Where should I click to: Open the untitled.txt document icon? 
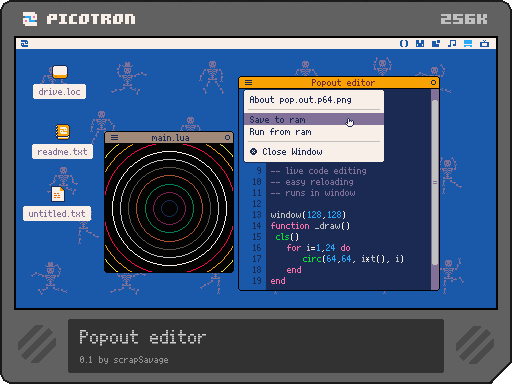[57, 194]
